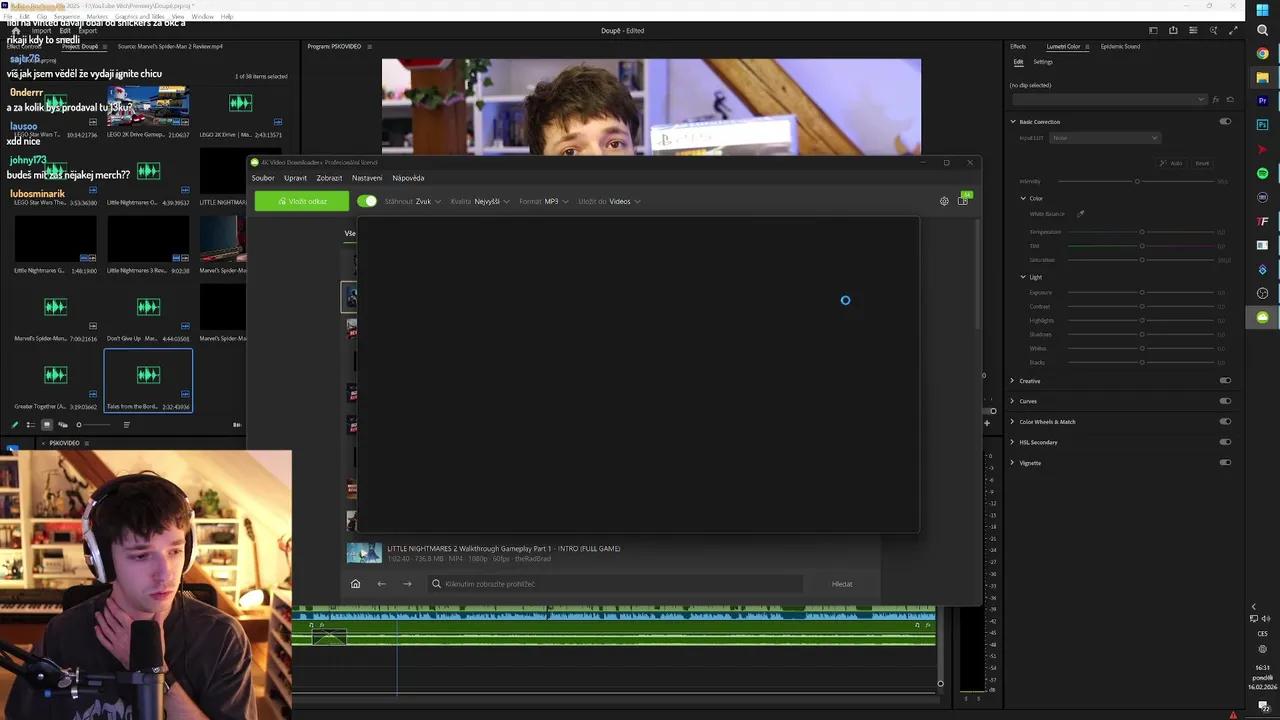This screenshot has width=1280, height=720.
Task: Click the Quick Export share icon
Action: click(x=1173, y=31)
